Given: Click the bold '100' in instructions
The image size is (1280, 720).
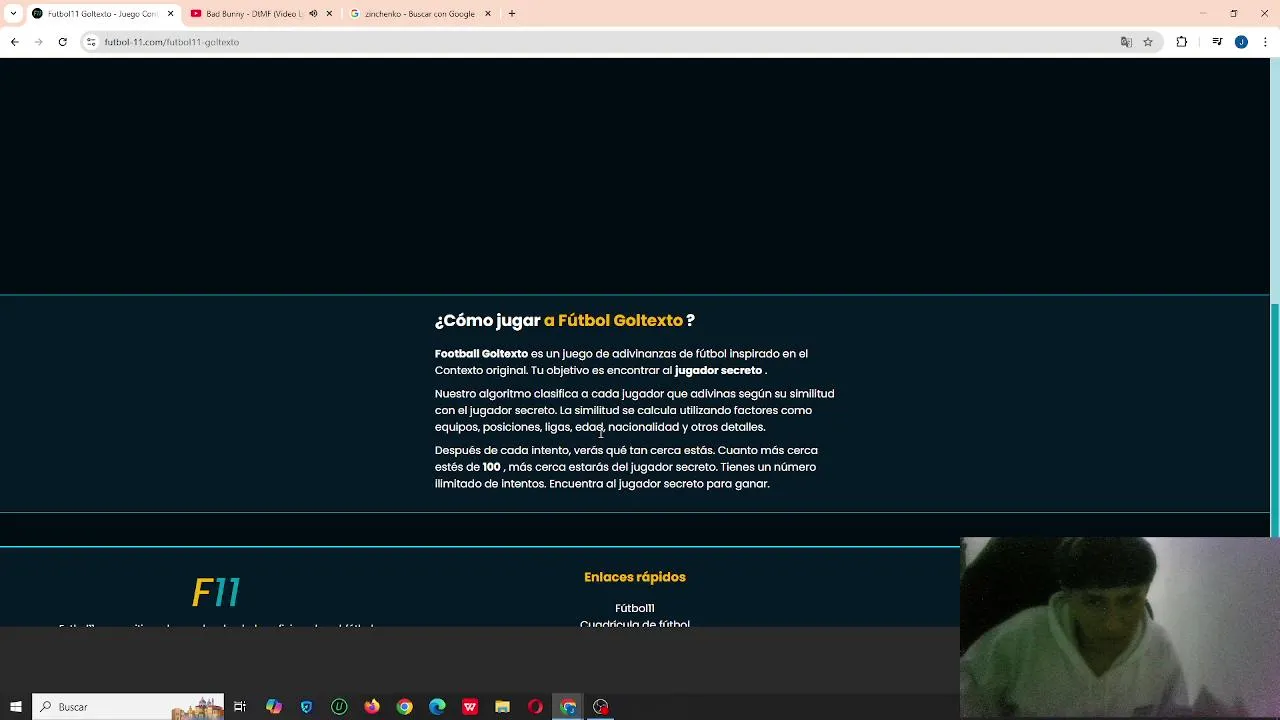Looking at the screenshot, I should coord(491,467).
